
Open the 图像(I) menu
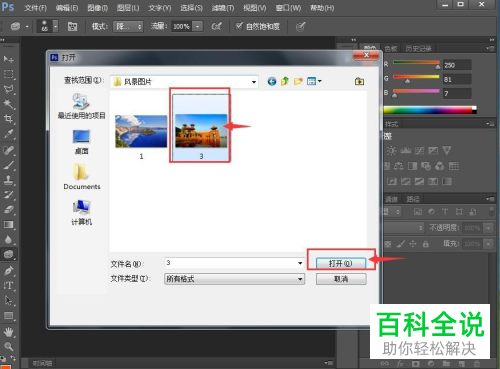point(98,8)
